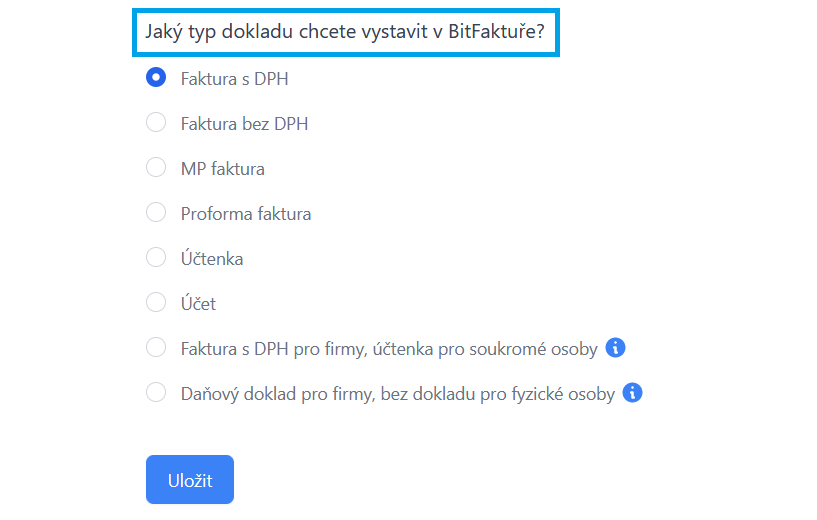817x520 pixels.
Task: Select the 'Účet' radio button
Action: (156, 303)
